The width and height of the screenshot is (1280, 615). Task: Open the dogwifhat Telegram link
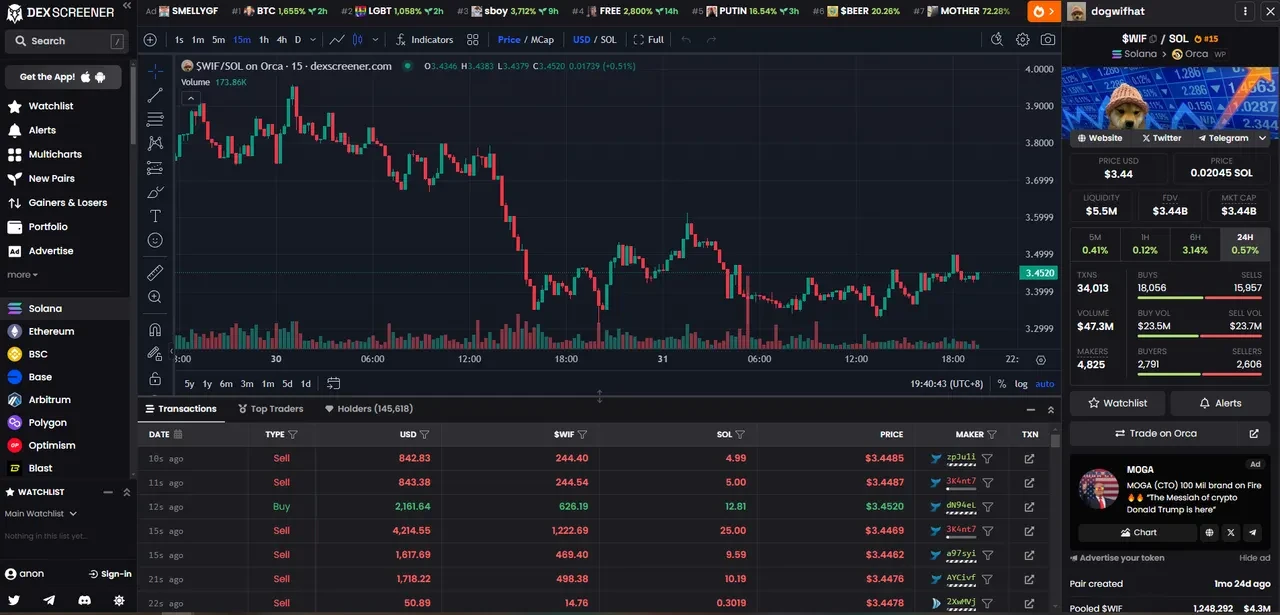click(1223, 138)
